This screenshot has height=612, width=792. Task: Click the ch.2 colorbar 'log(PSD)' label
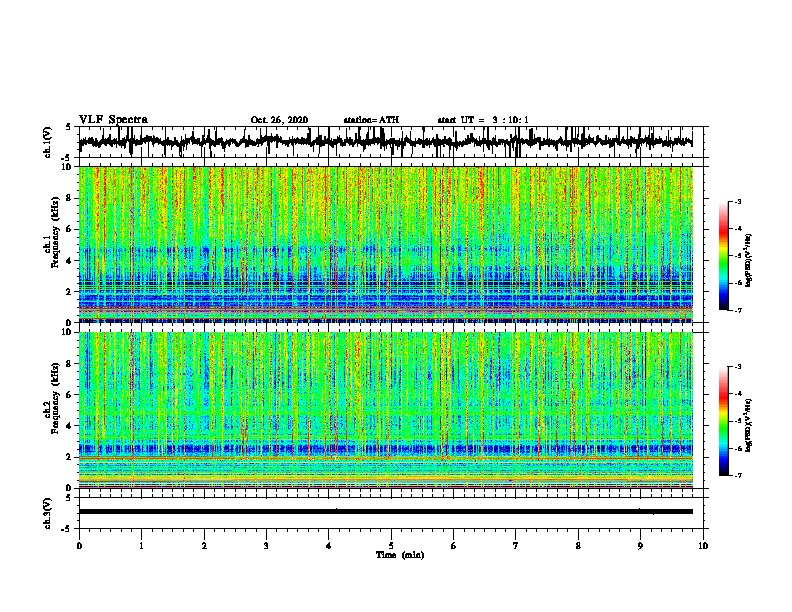(749, 425)
